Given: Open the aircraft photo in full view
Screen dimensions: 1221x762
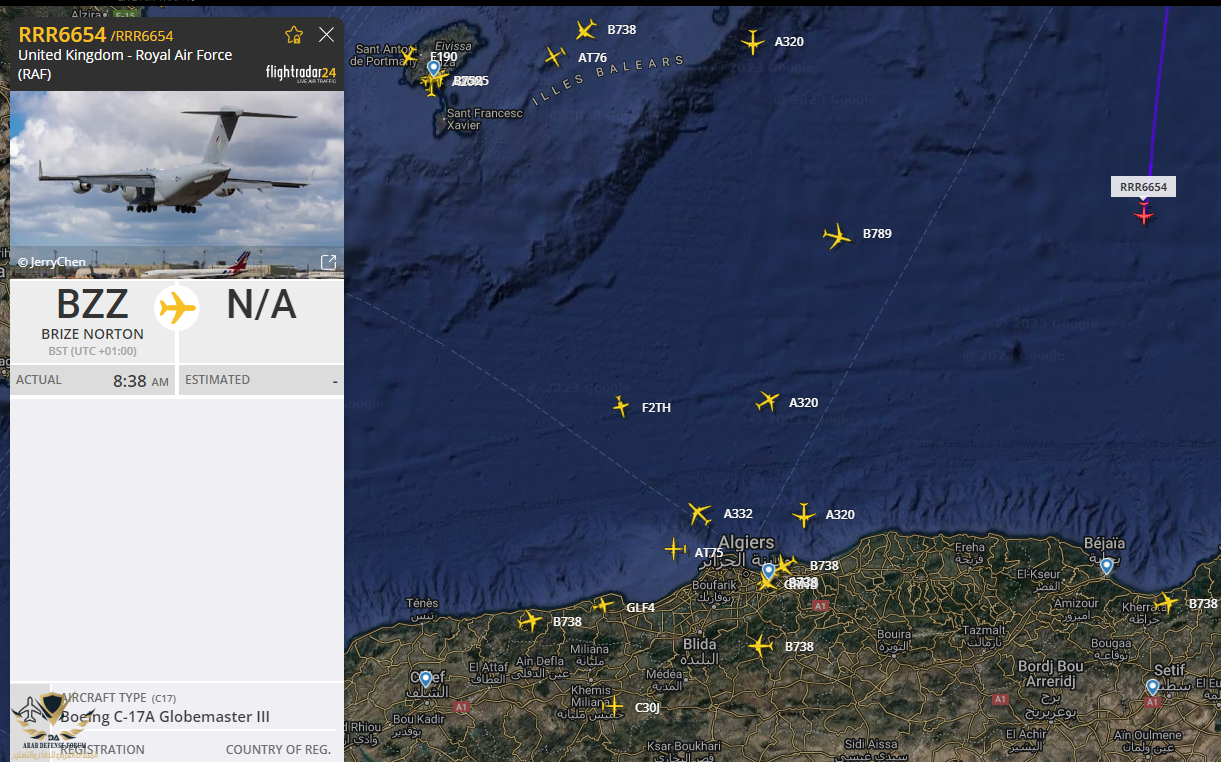Looking at the screenshot, I should (x=328, y=262).
